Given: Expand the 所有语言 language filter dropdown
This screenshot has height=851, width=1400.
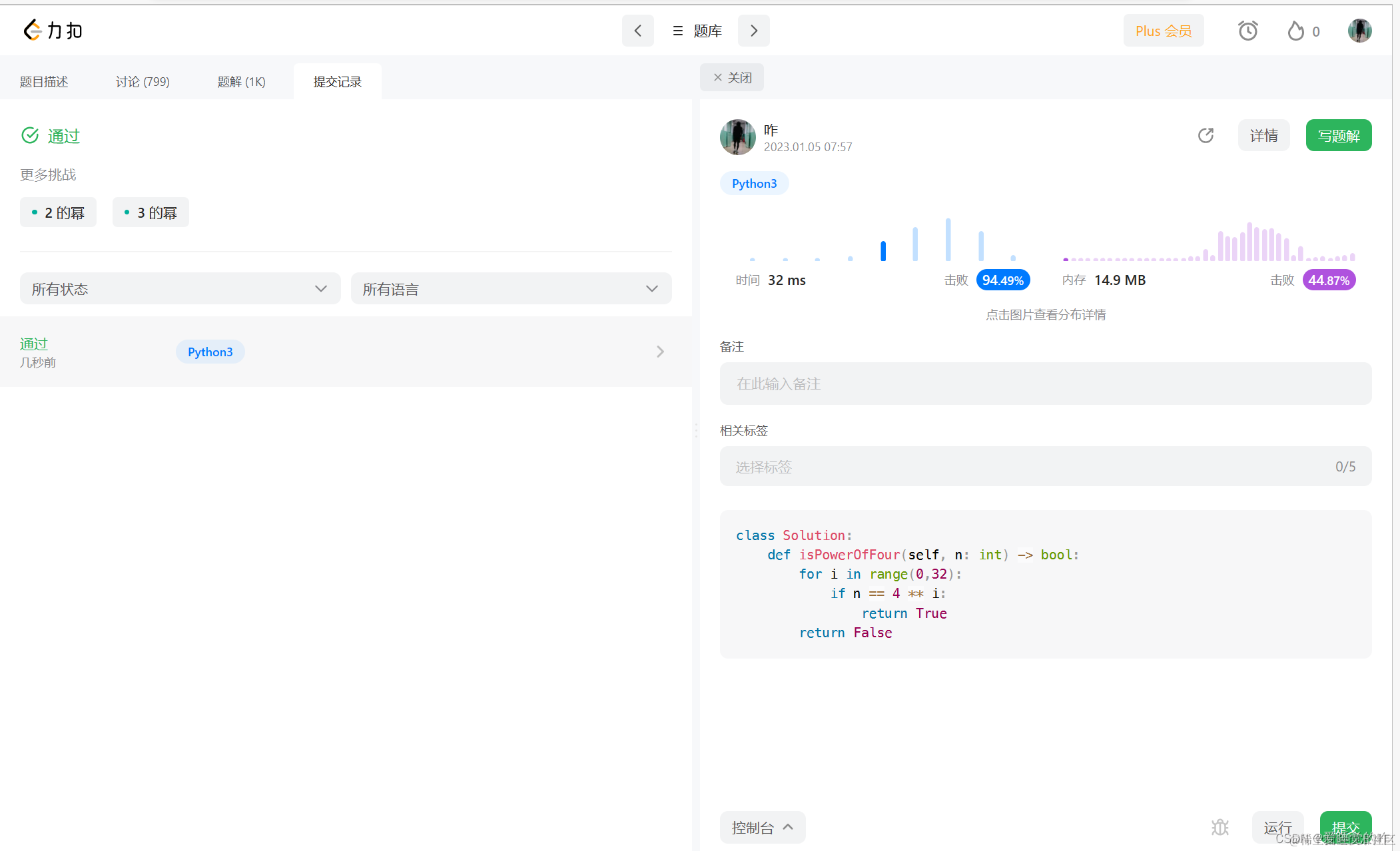Looking at the screenshot, I should click(511, 288).
